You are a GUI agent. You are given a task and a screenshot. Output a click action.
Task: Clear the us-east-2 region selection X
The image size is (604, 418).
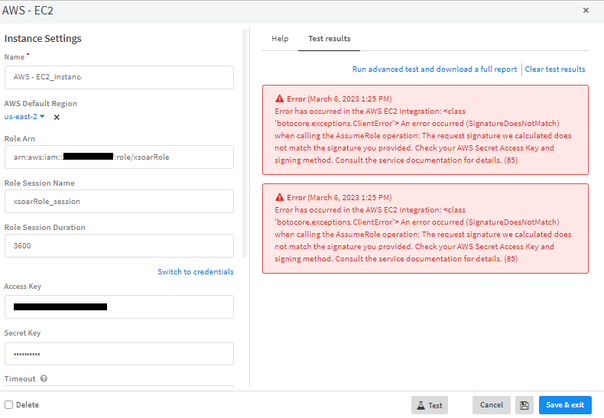[x=57, y=117]
